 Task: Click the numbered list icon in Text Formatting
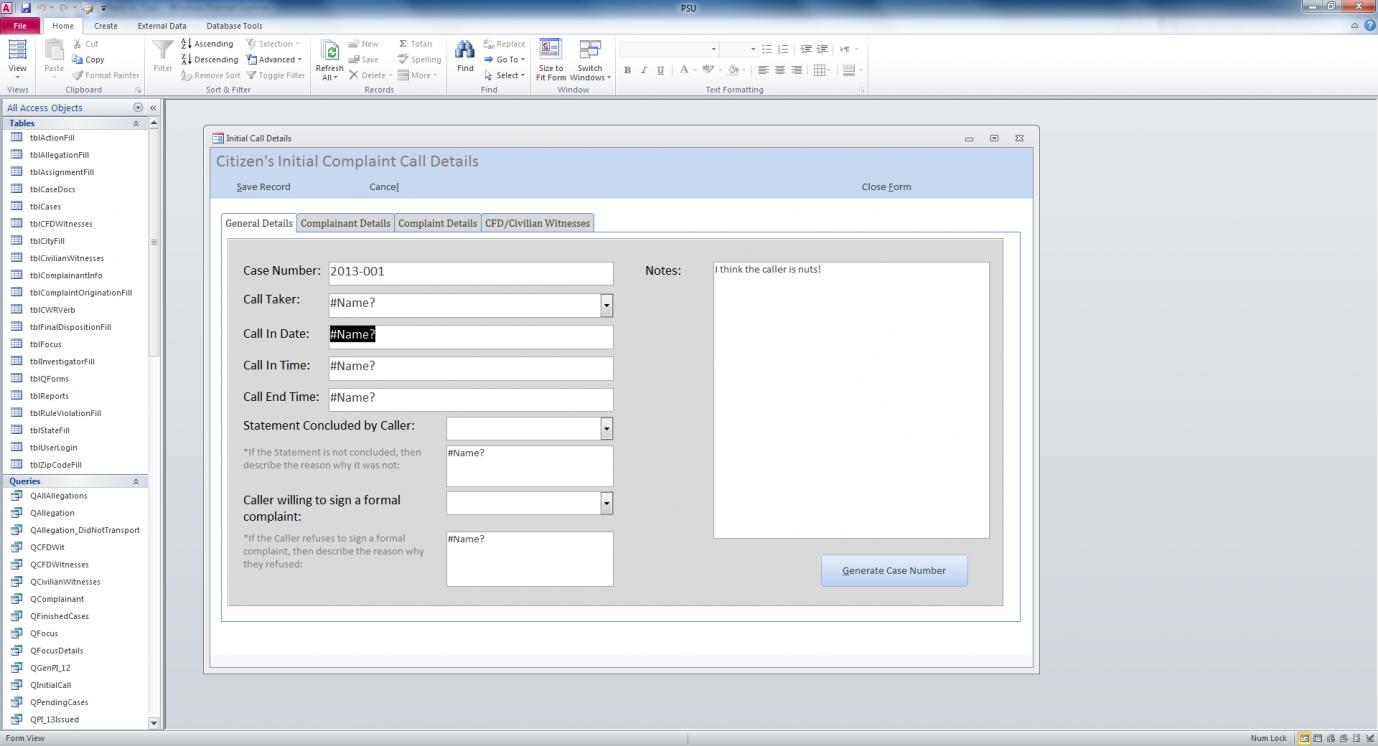[783, 49]
